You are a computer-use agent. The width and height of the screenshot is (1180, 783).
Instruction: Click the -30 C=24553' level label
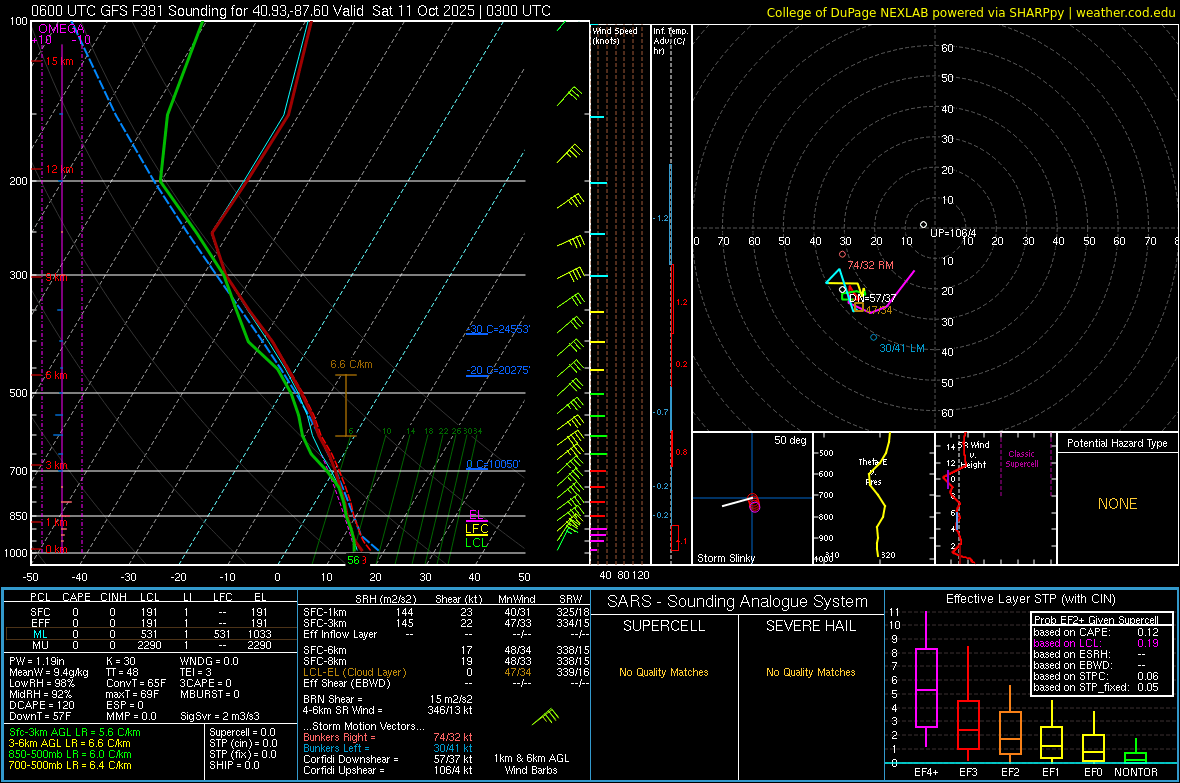click(x=498, y=329)
